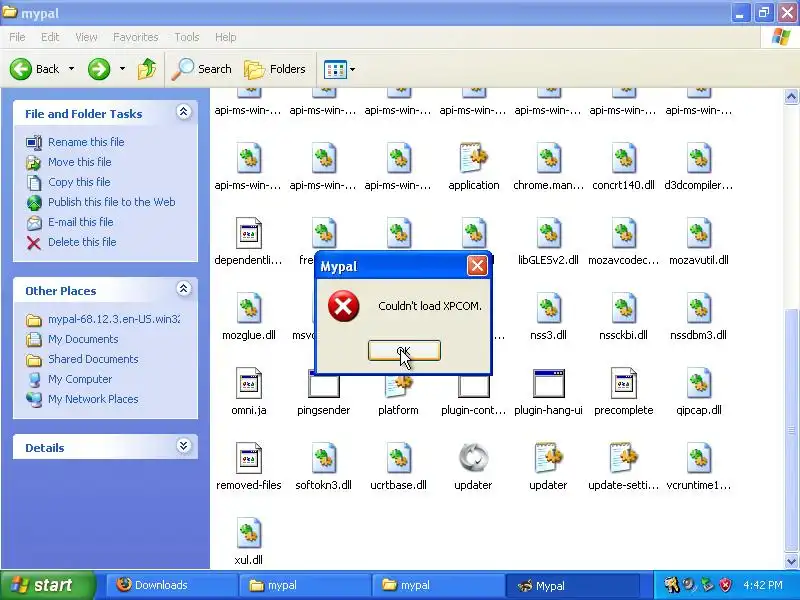Select the ucrtbase.dll file icon
This screenshot has height=600, width=800.
point(398,458)
